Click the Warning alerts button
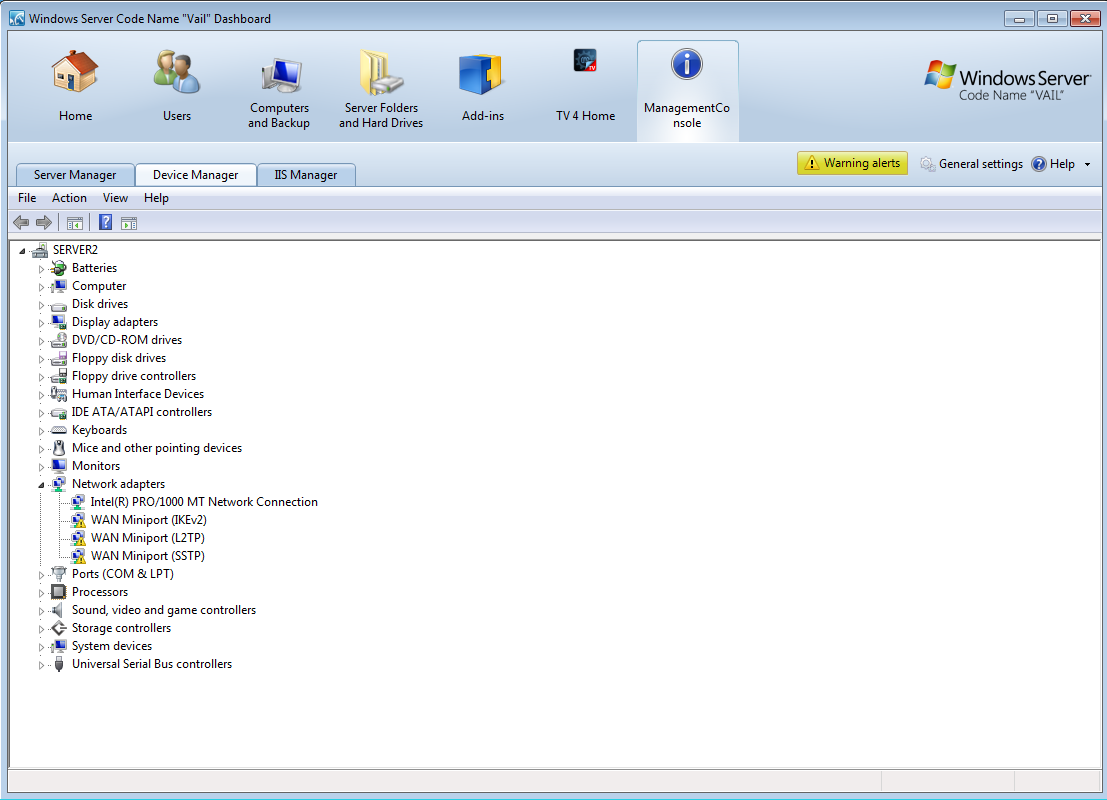This screenshot has height=800, width=1107. pyautogui.click(x=852, y=163)
